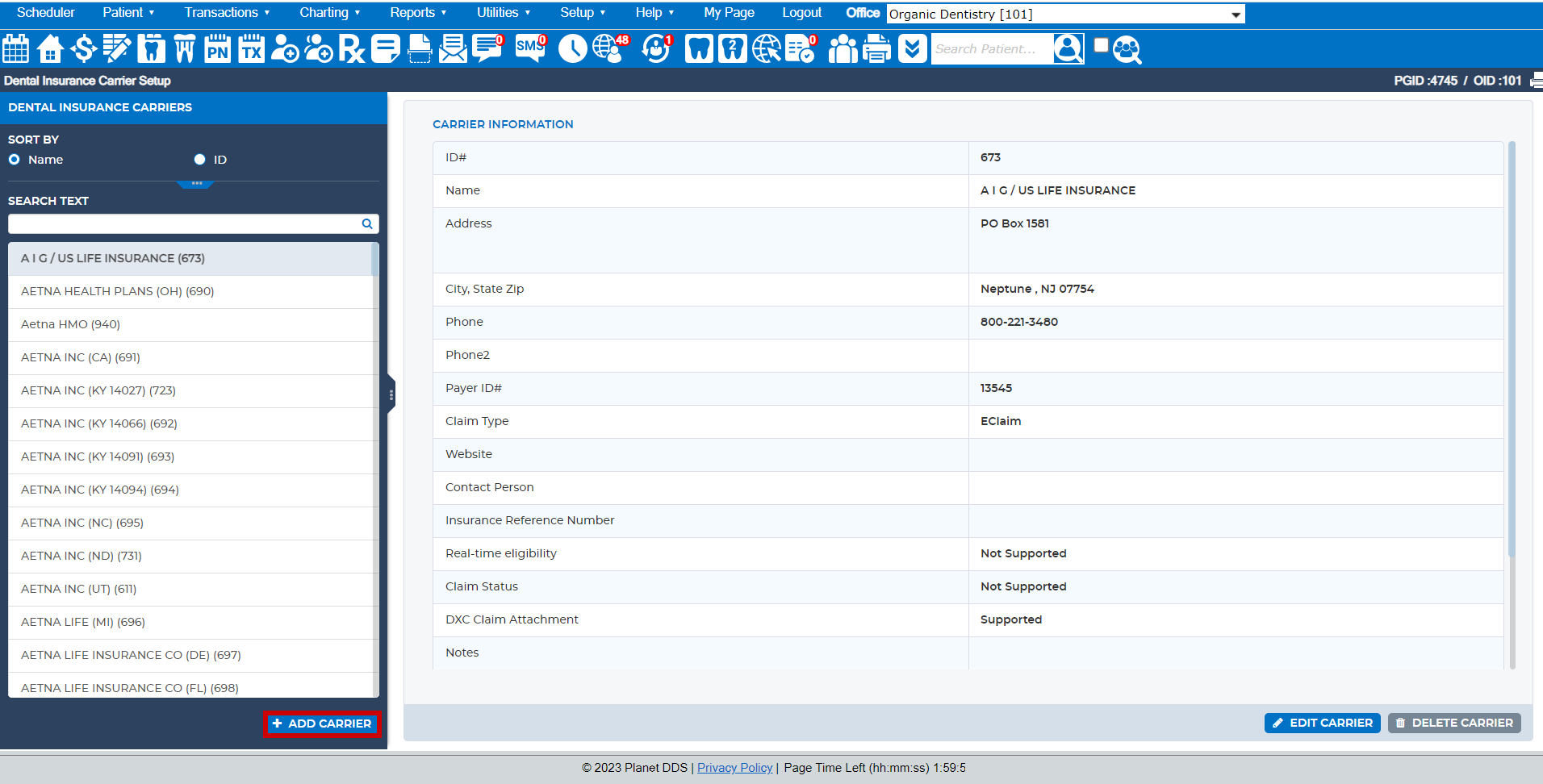Expand the Patient menu

tap(128, 13)
